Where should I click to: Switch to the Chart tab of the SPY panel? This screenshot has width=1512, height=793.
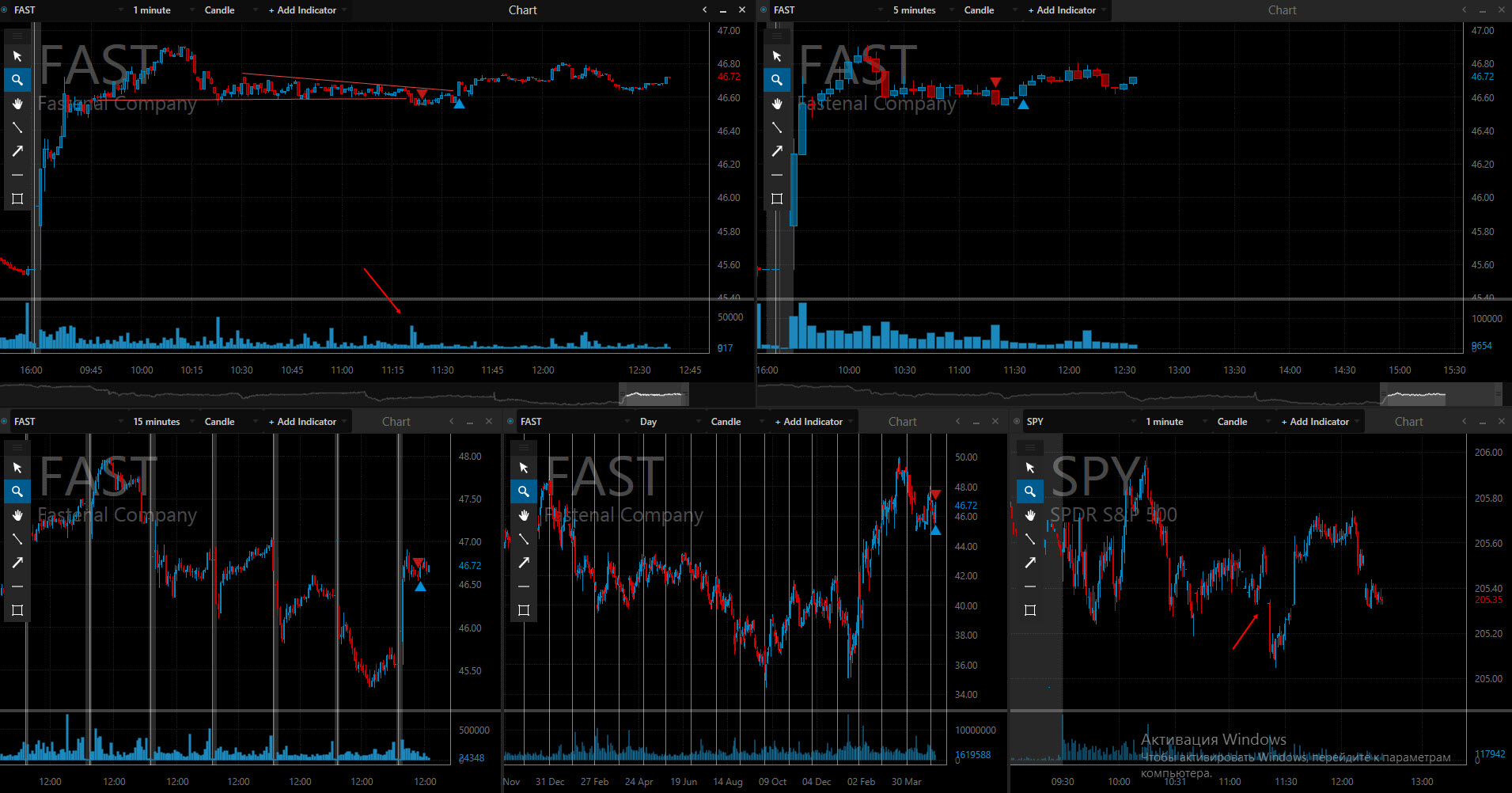click(x=1408, y=422)
